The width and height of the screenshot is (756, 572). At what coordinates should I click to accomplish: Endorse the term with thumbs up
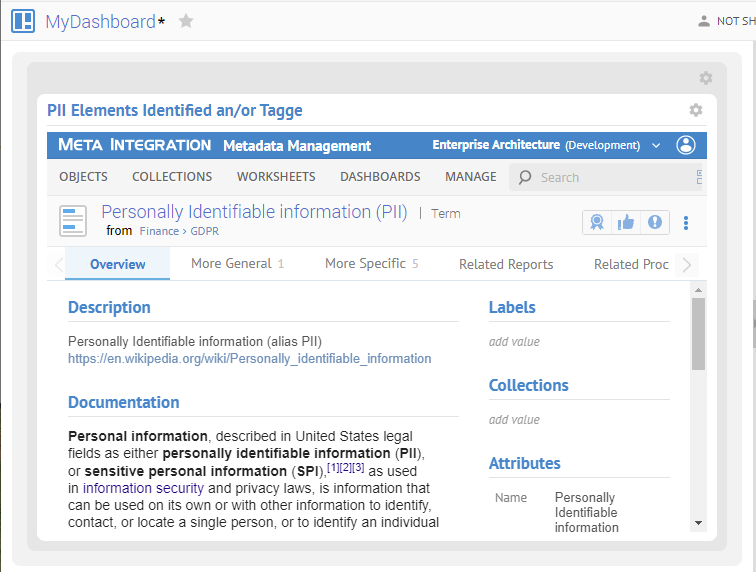pos(626,222)
